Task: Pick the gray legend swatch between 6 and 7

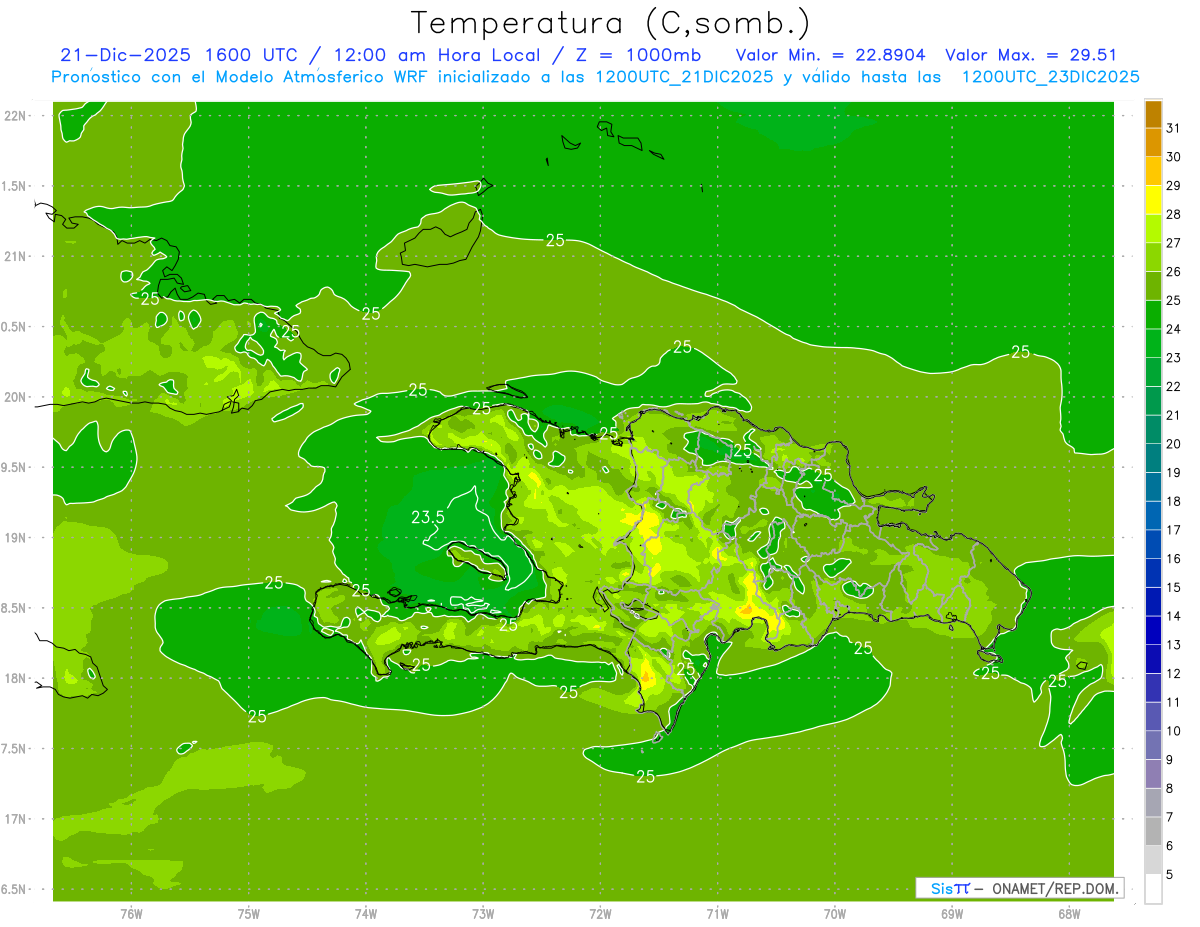Action: [x=1153, y=832]
